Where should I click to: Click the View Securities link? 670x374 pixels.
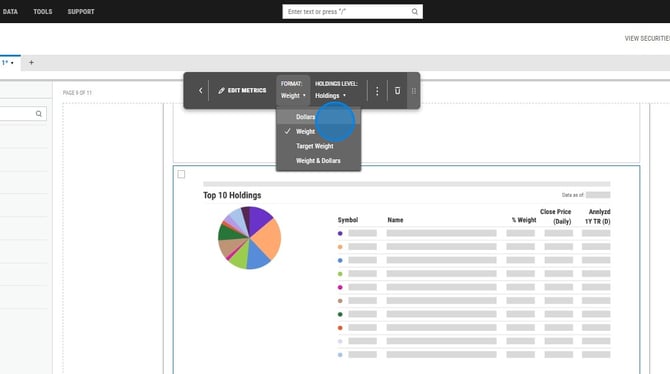pos(647,38)
